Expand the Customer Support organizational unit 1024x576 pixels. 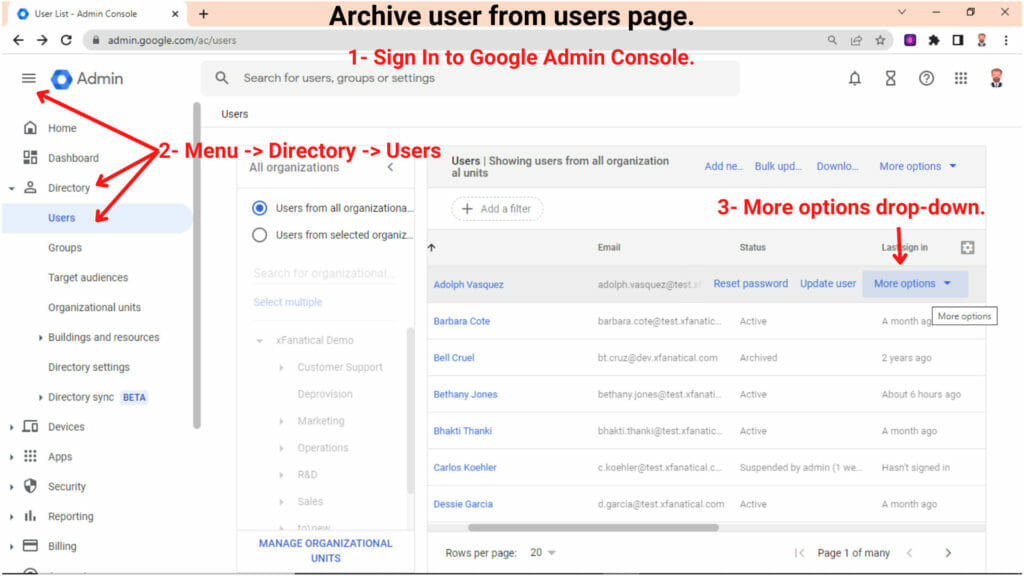coord(280,367)
